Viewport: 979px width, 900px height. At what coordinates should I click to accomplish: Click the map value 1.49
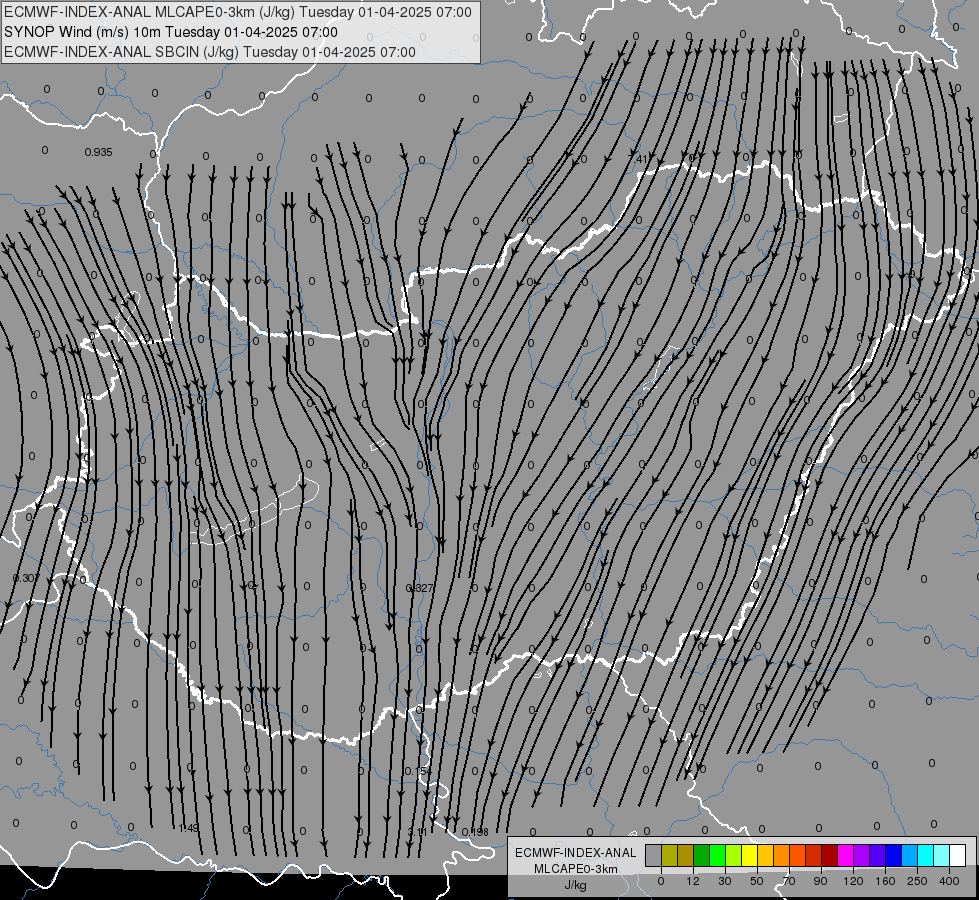click(x=189, y=828)
